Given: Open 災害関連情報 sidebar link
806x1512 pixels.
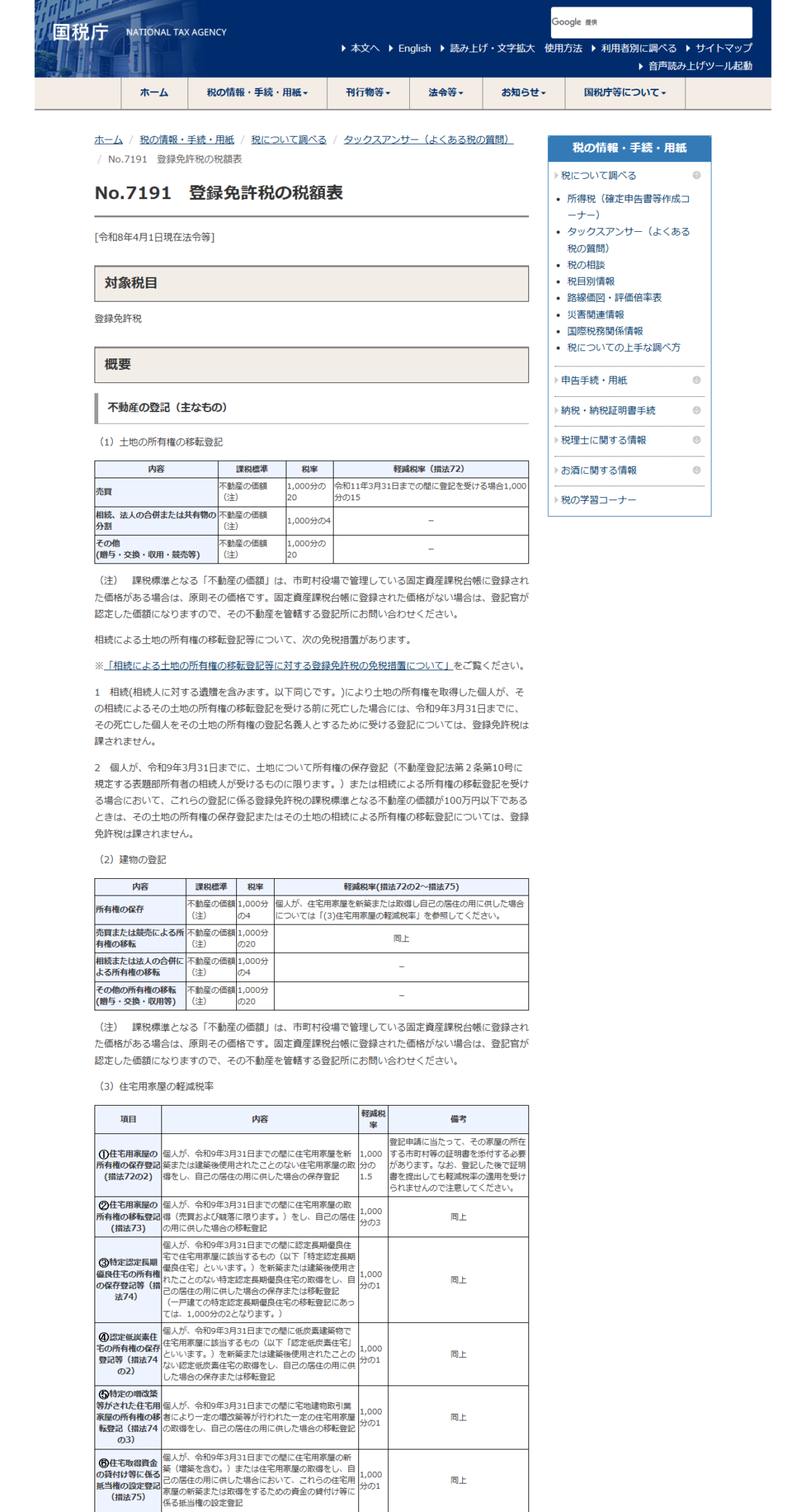Looking at the screenshot, I should point(595,315).
